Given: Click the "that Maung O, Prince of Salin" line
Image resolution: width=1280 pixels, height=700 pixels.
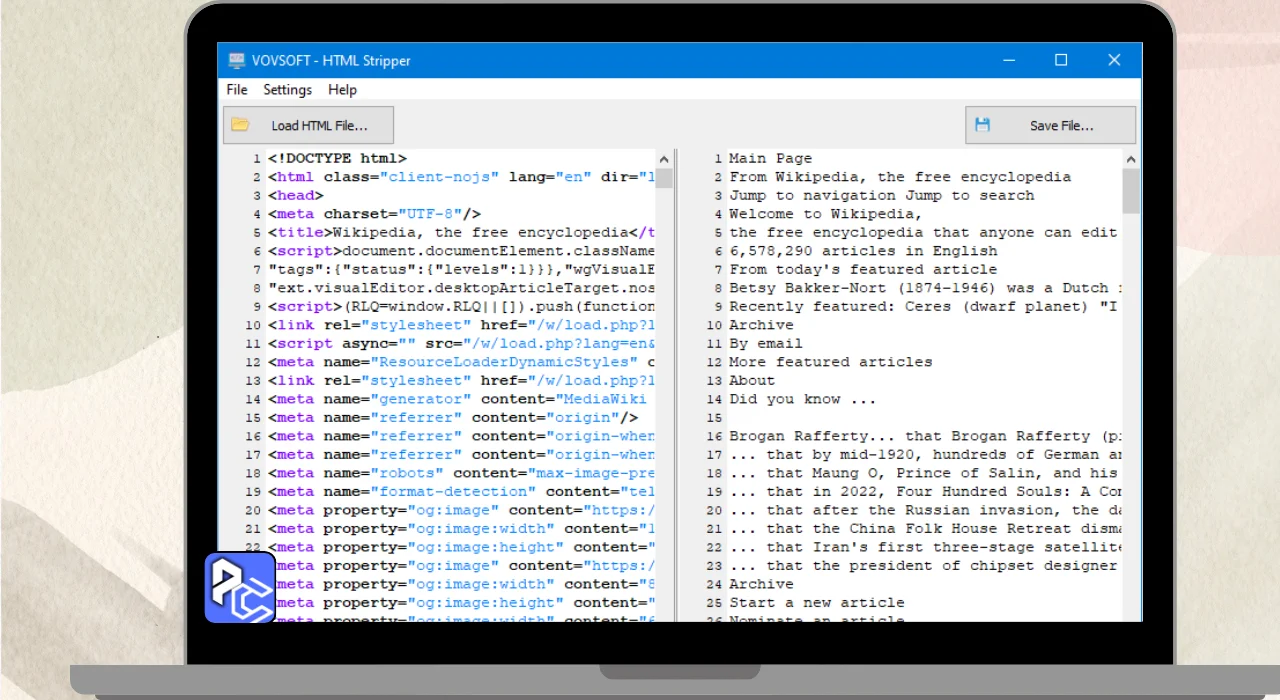Looking at the screenshot, I should [x=925, y=472].
